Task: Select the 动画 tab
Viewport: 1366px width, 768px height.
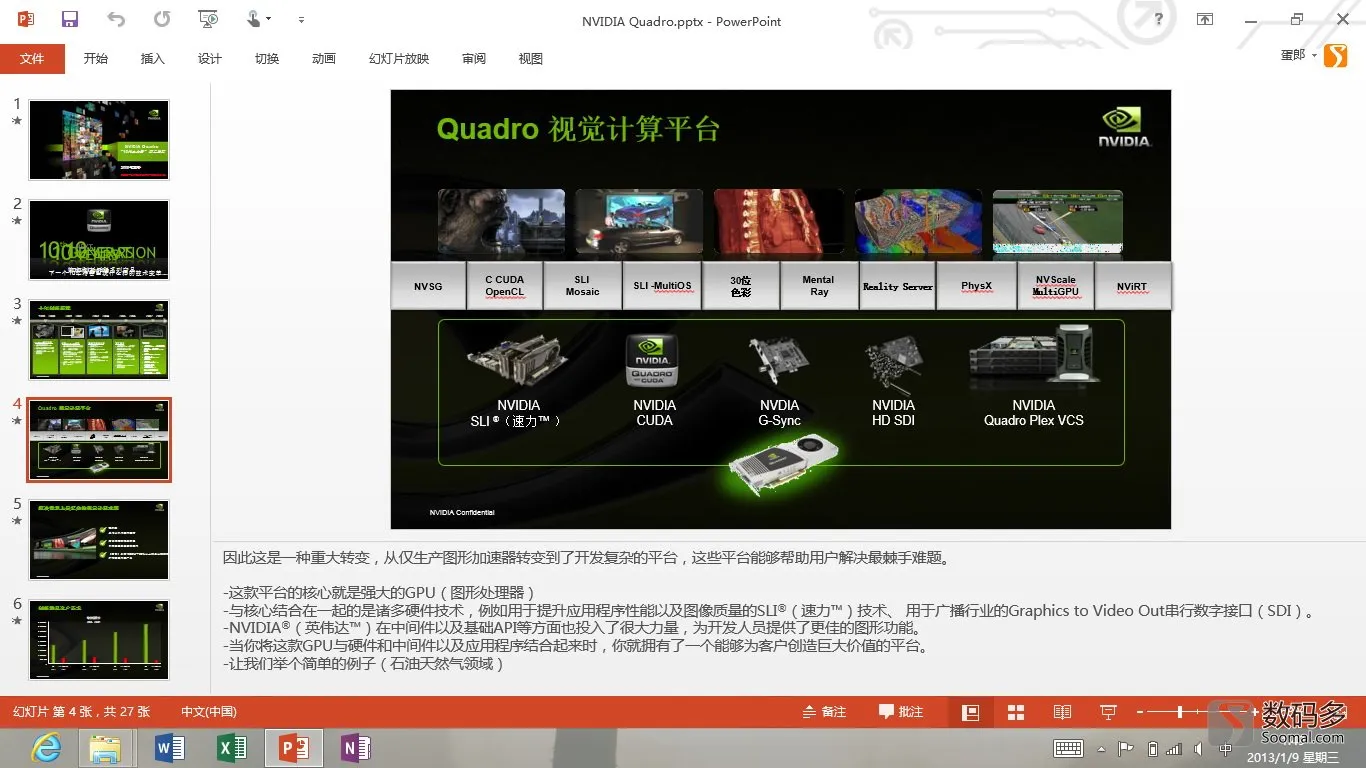Action: click(x=324, y=59)
